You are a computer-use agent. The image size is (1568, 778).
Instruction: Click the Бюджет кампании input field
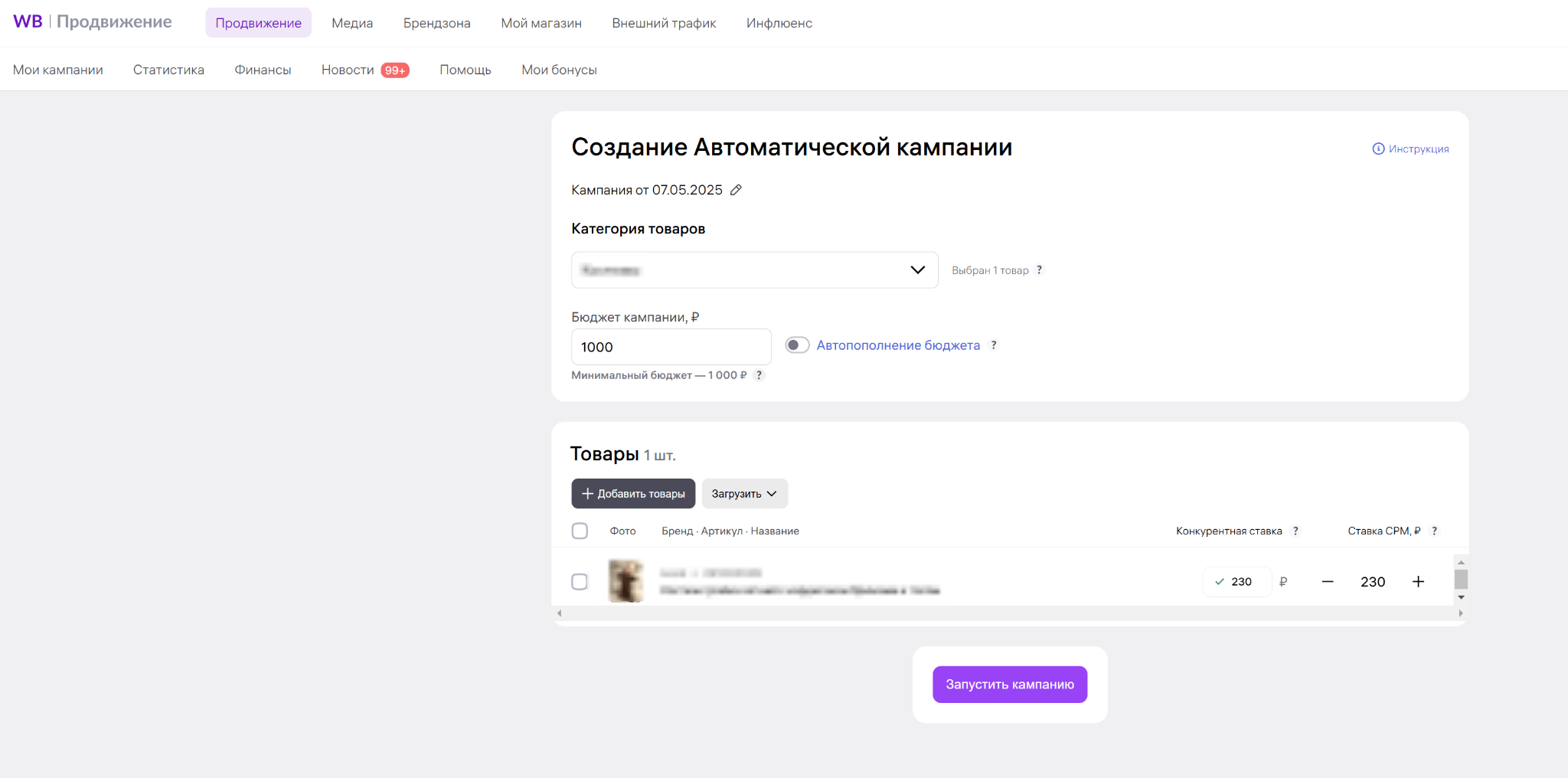tap(671, 347)
